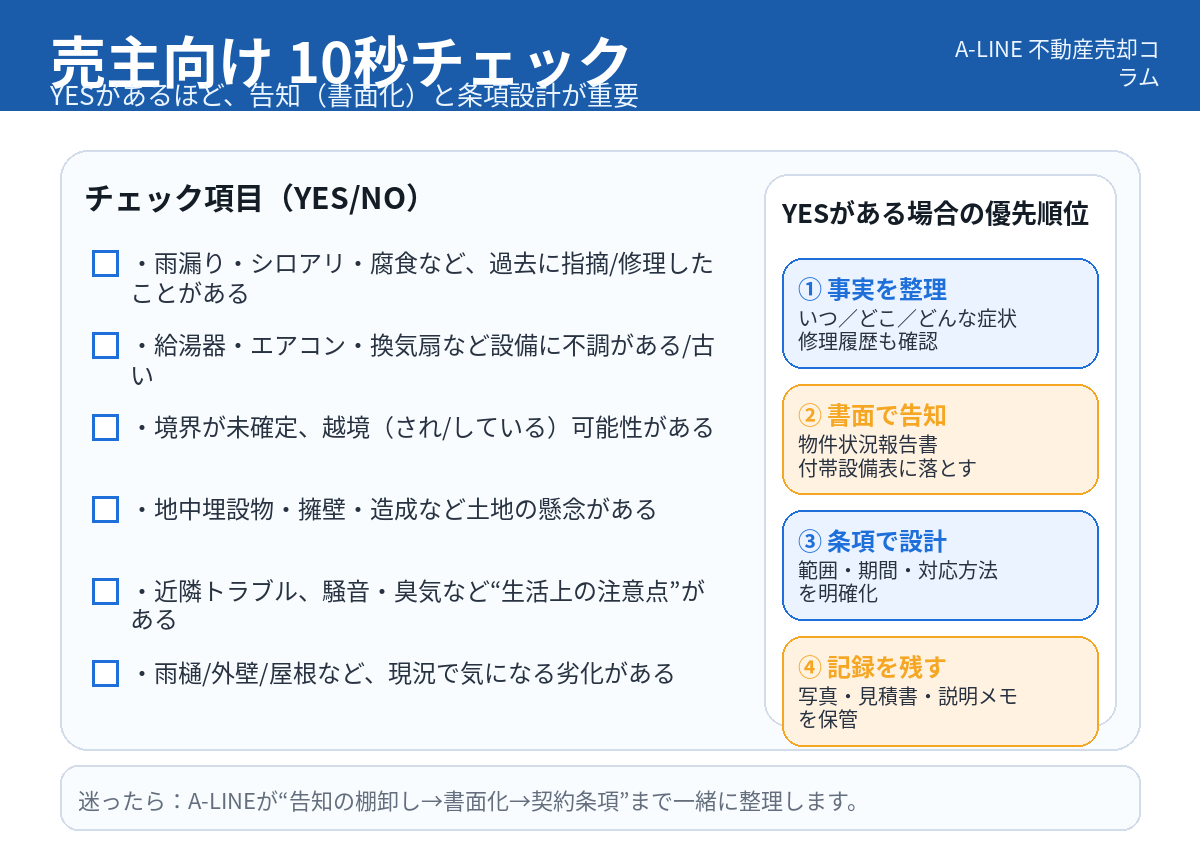This screenshot has height=860, width=1200.
Task: Click the いつ／どこ／どんな症状 description
Action: 907,319
